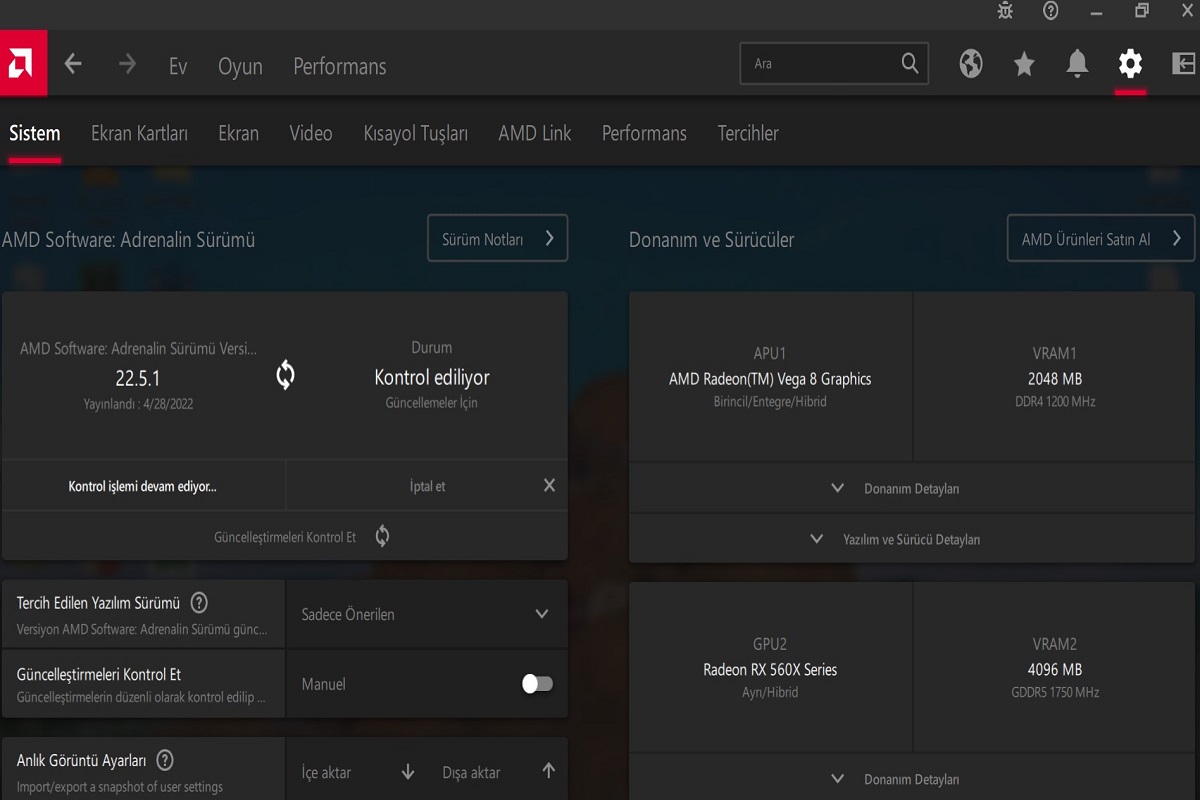
Task: Open notifications bell icon
Action: click(1077, 64)
